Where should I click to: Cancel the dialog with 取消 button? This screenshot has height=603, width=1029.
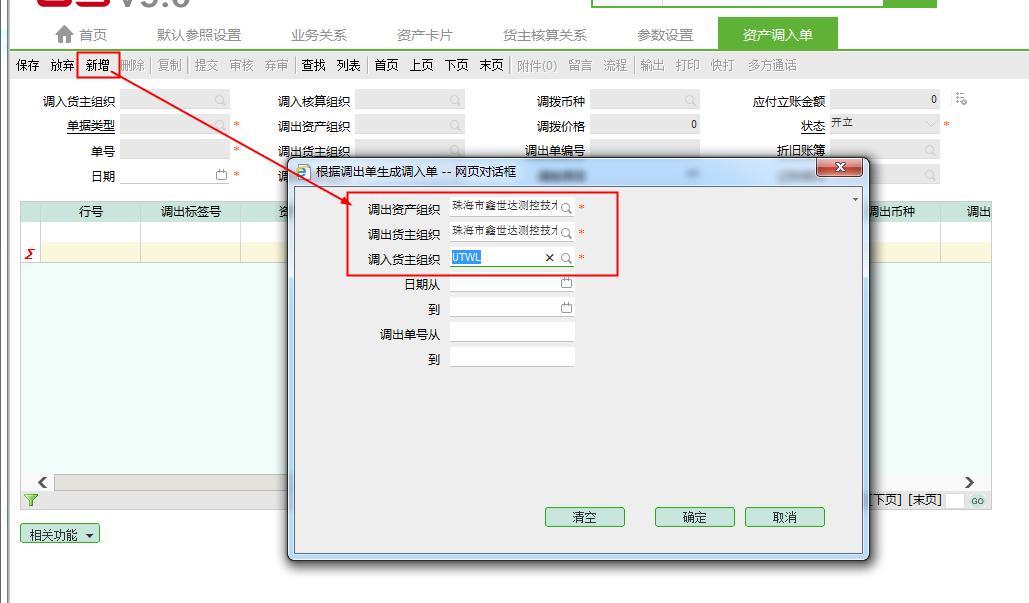coord(784,517)
